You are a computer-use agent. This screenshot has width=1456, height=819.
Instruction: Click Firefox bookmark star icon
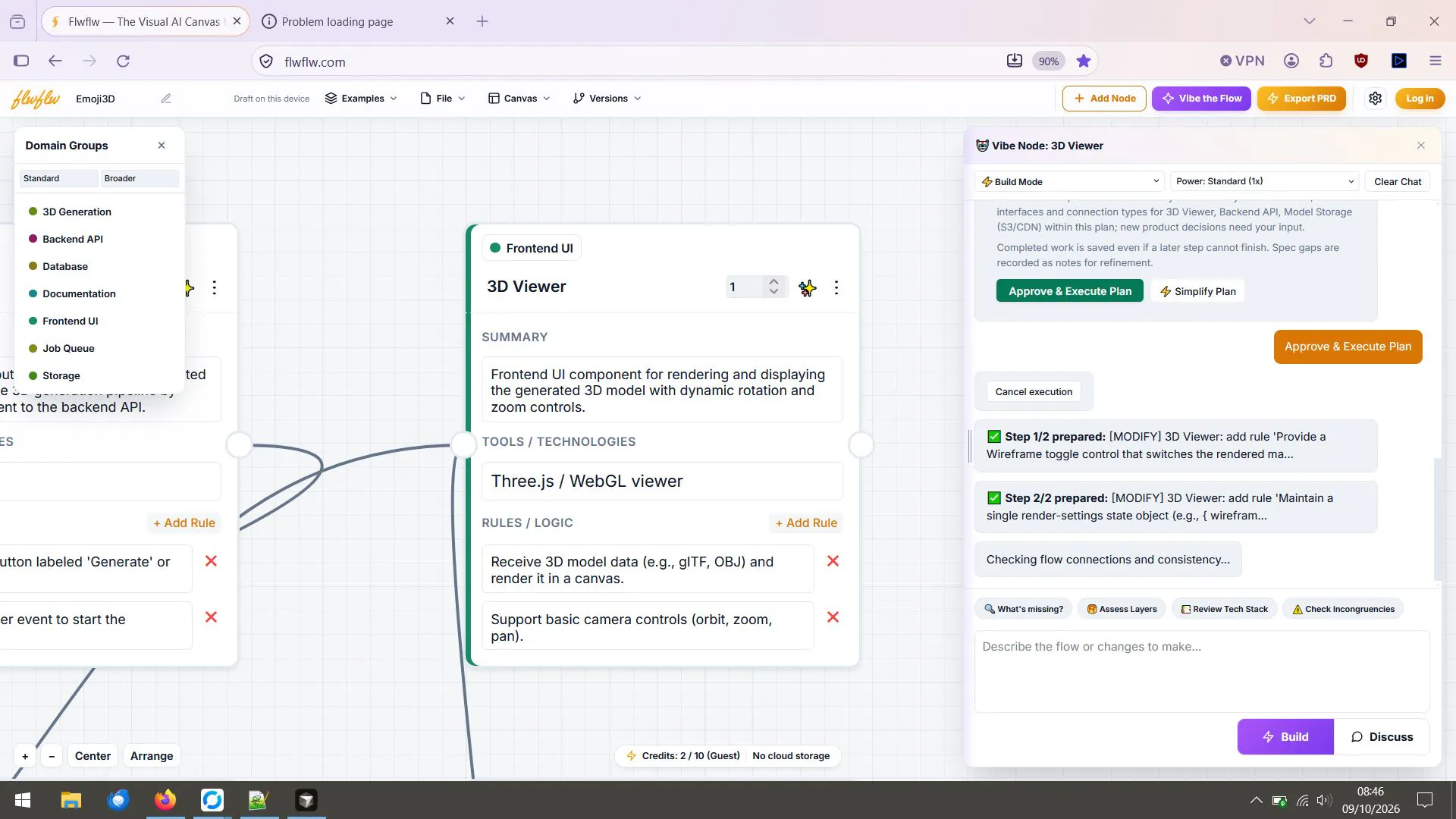point(1083,61)
